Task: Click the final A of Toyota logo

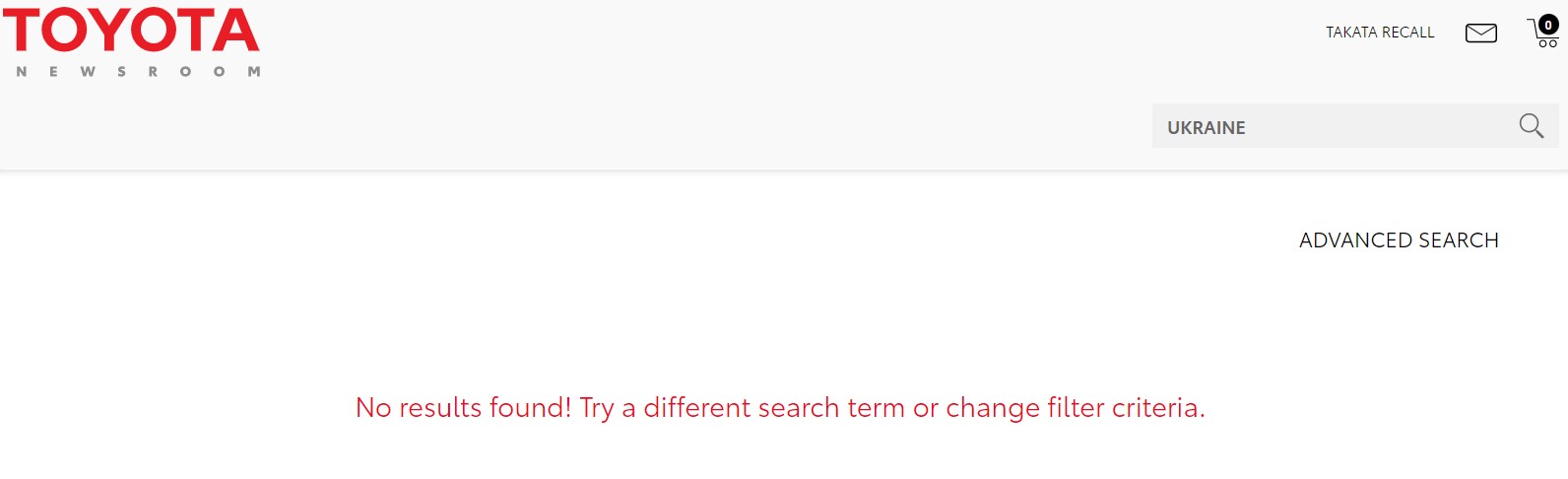Action: click(236, 31)
